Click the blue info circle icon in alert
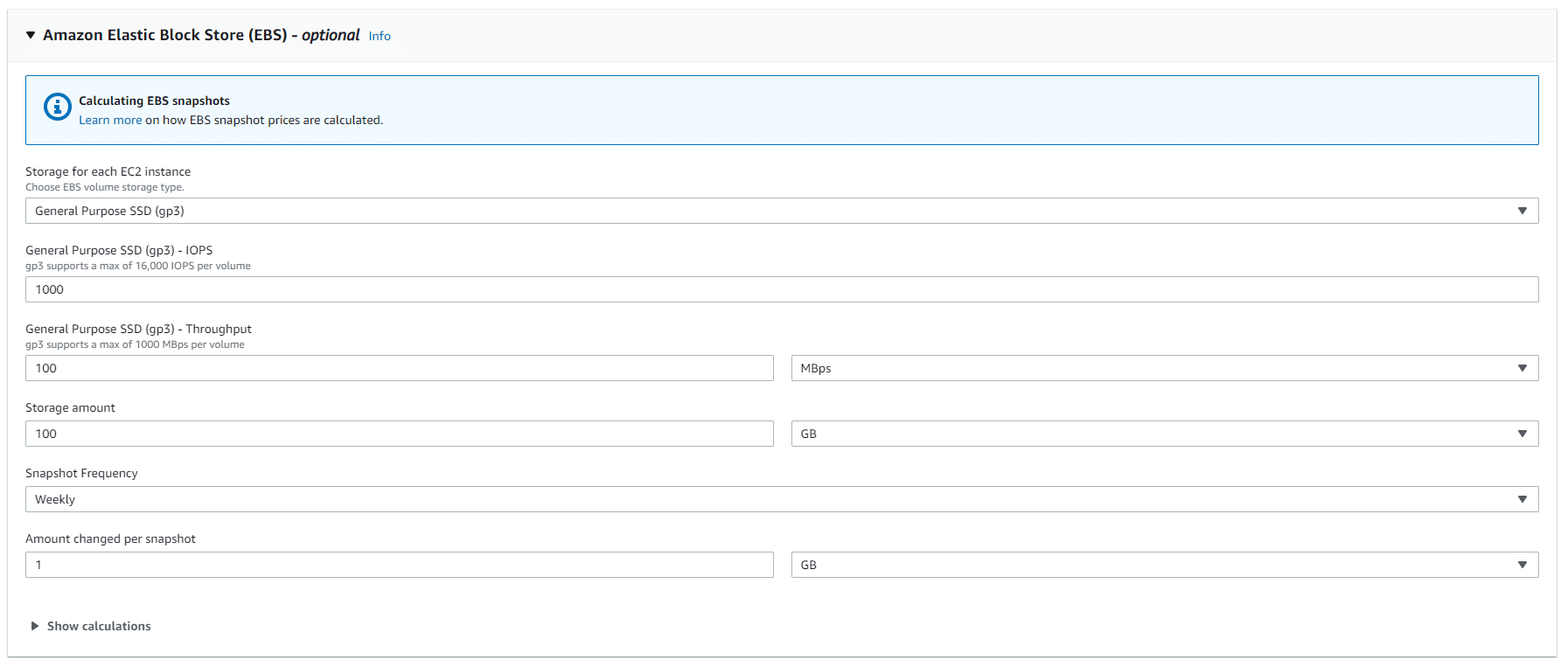The height and width of the screenshot is (667, 1568). [58, 107]
